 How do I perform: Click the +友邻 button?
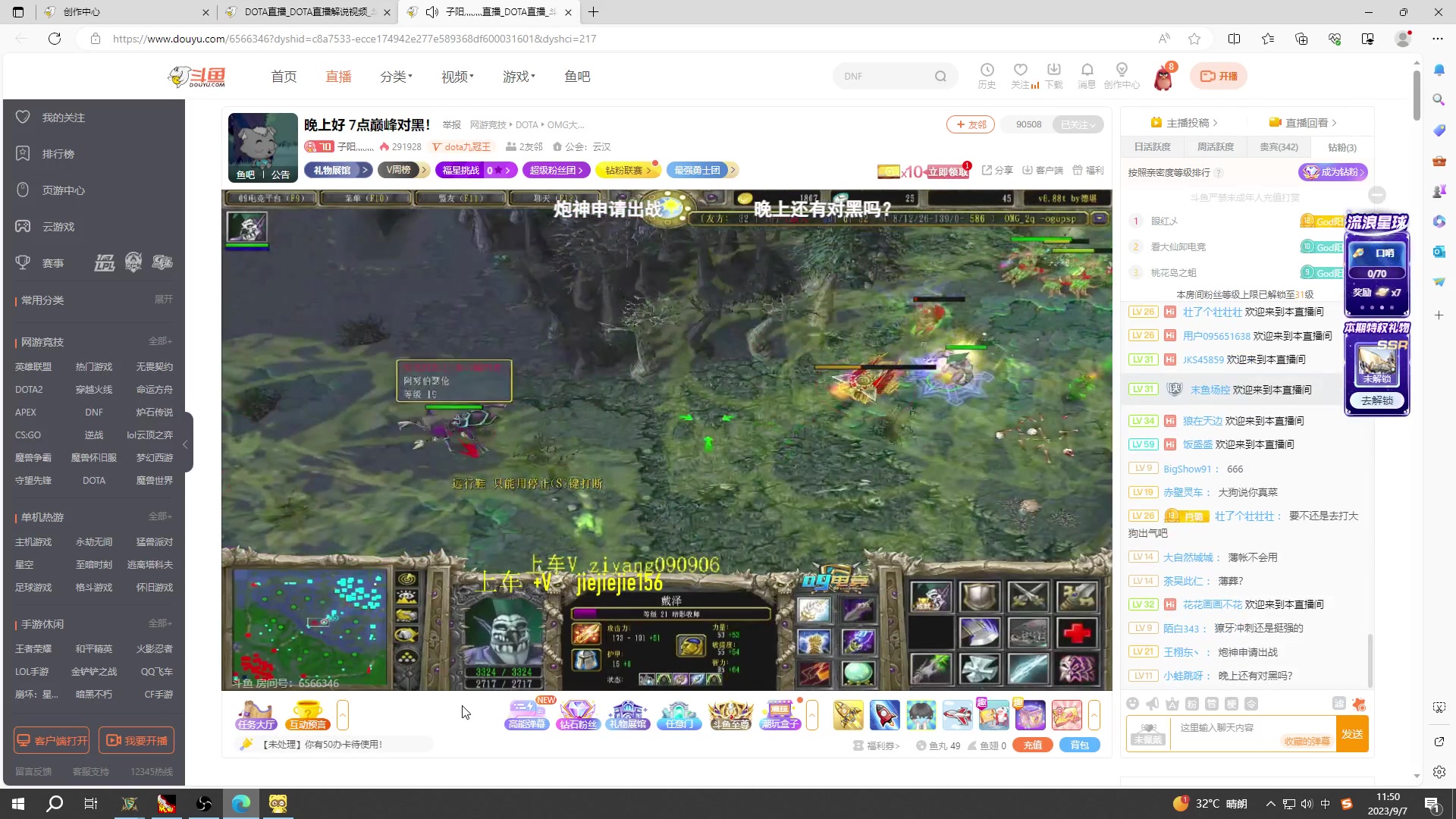click(x=971, y=124)
